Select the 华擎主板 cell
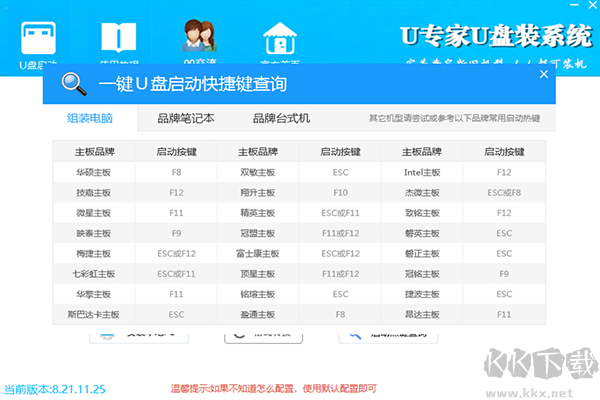 pos(94,294)
